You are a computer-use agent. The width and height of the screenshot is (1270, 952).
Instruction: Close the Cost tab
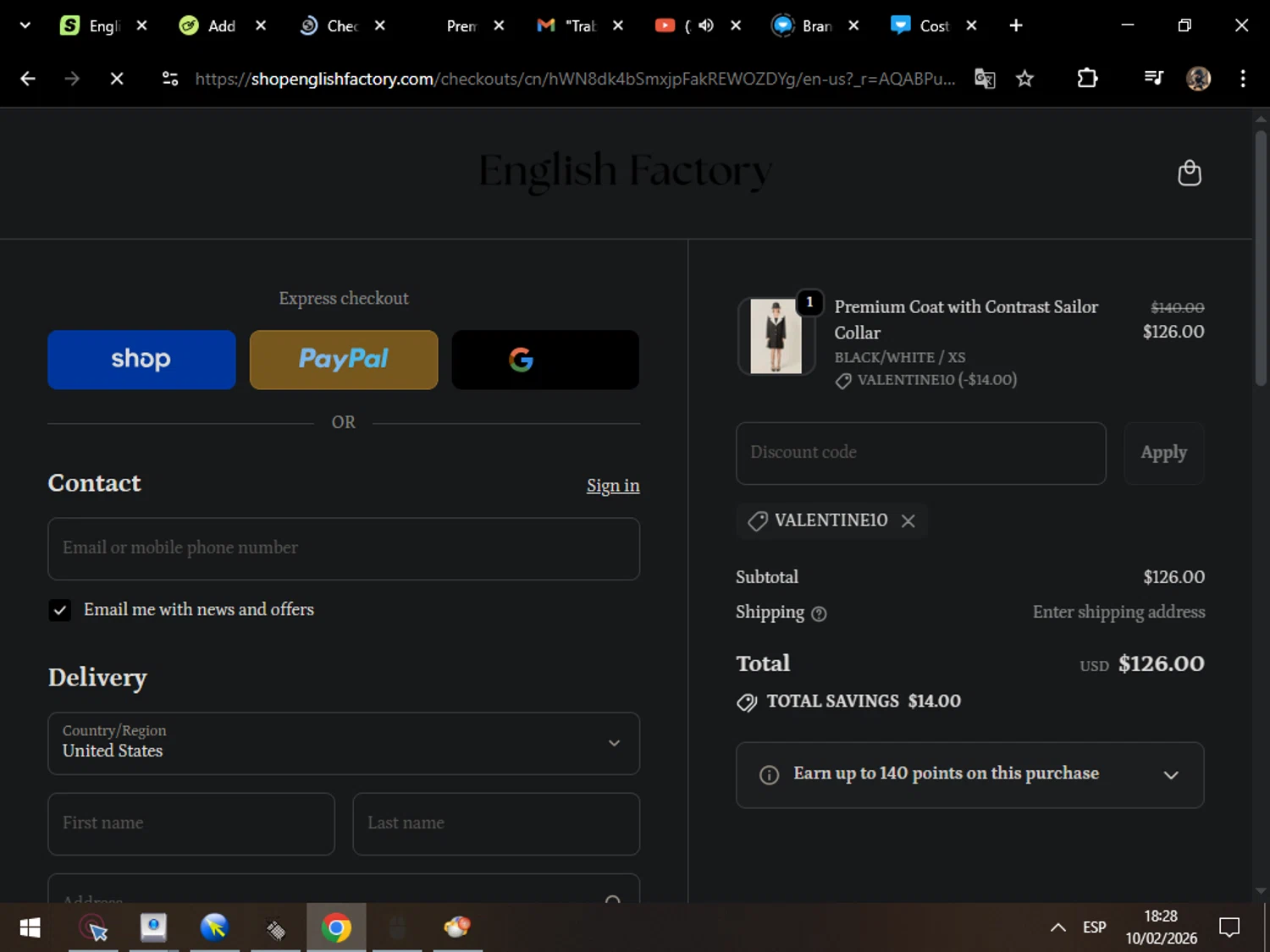pos(971,25)
